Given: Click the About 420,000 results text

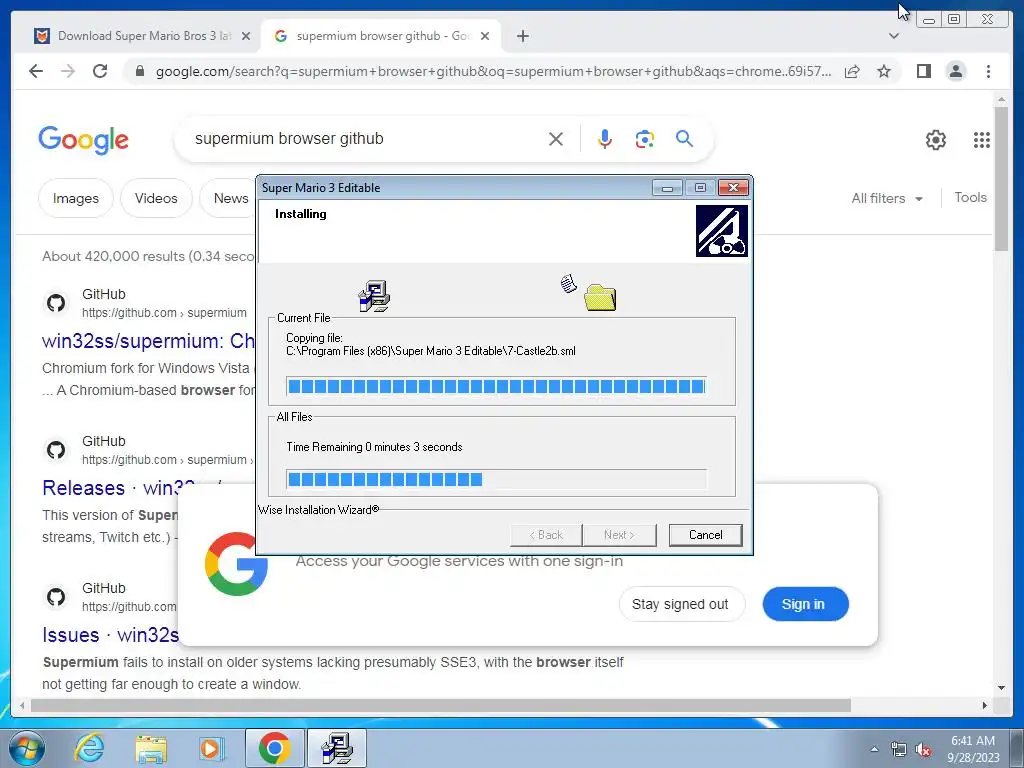Looking at the screenshot, I should coord(148,257).
